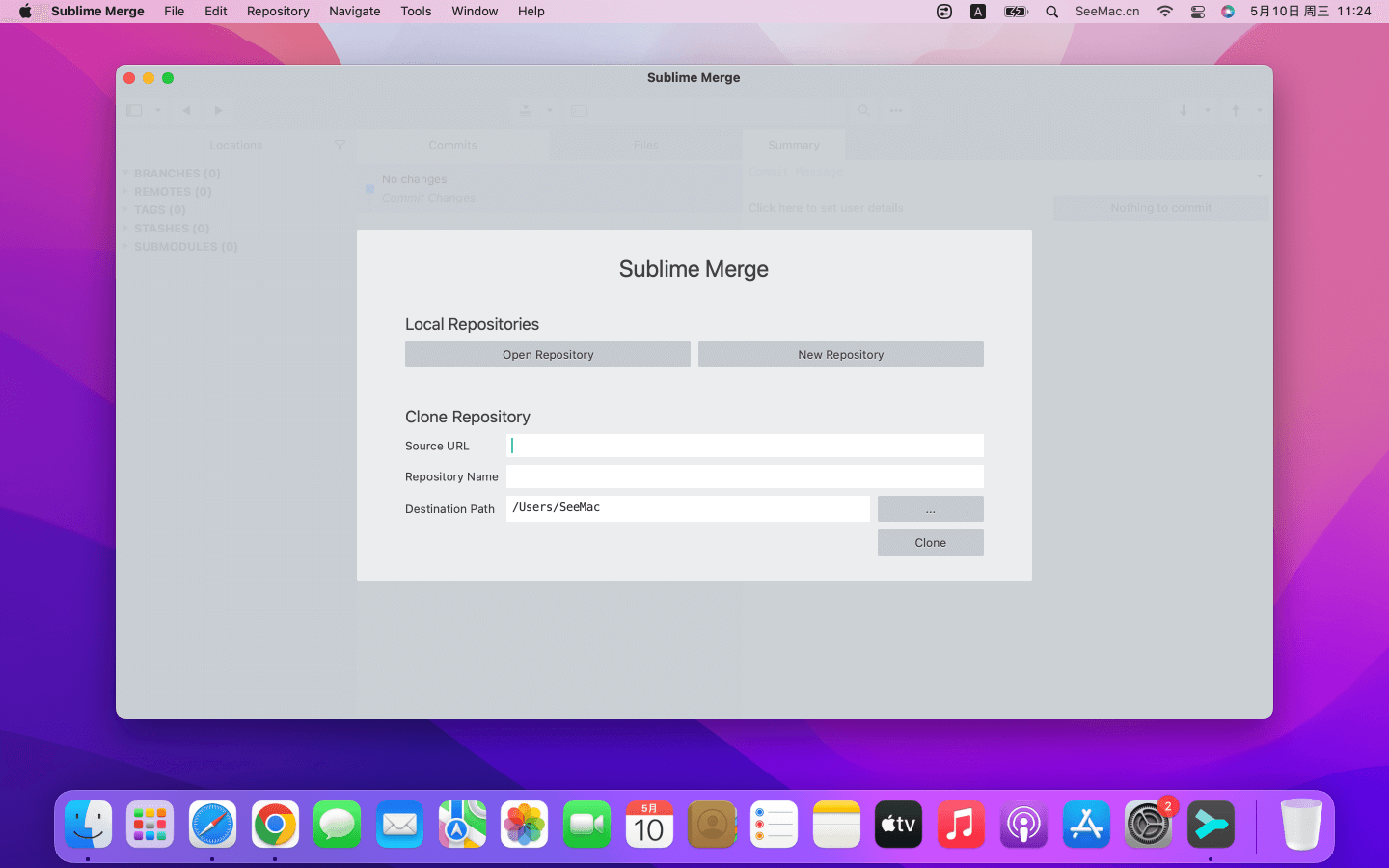Screen dimensions: 1389x868
Task: Open System Preferences from the Dock
Action: coord(1148,825)
